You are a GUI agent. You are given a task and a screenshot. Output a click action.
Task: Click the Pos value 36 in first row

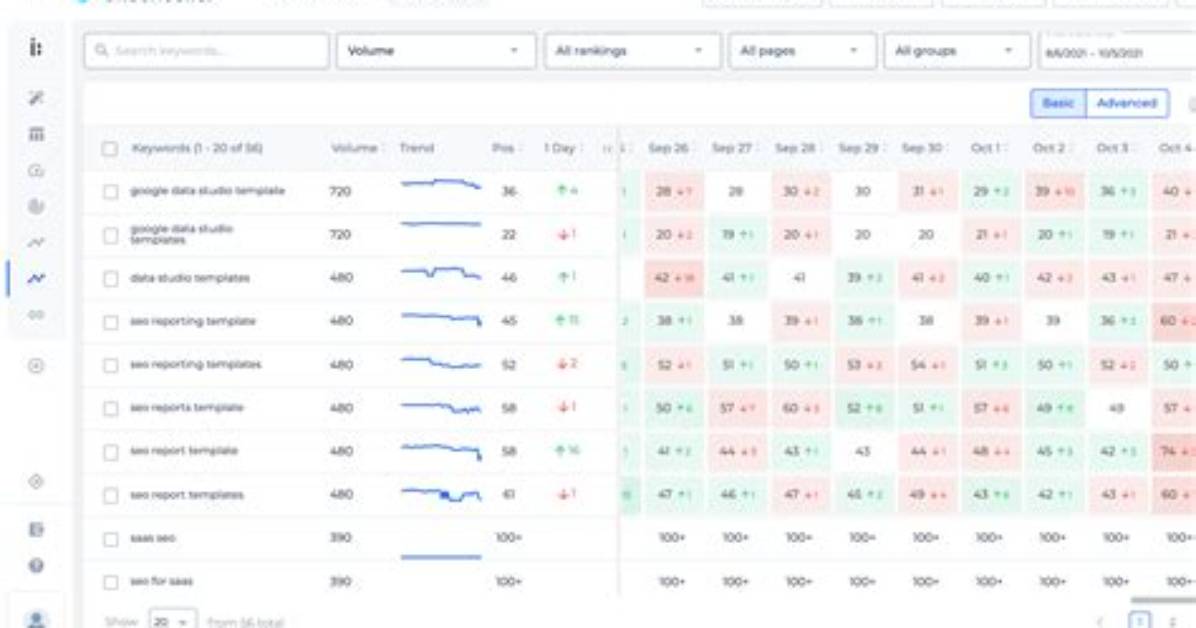[509, 192]
